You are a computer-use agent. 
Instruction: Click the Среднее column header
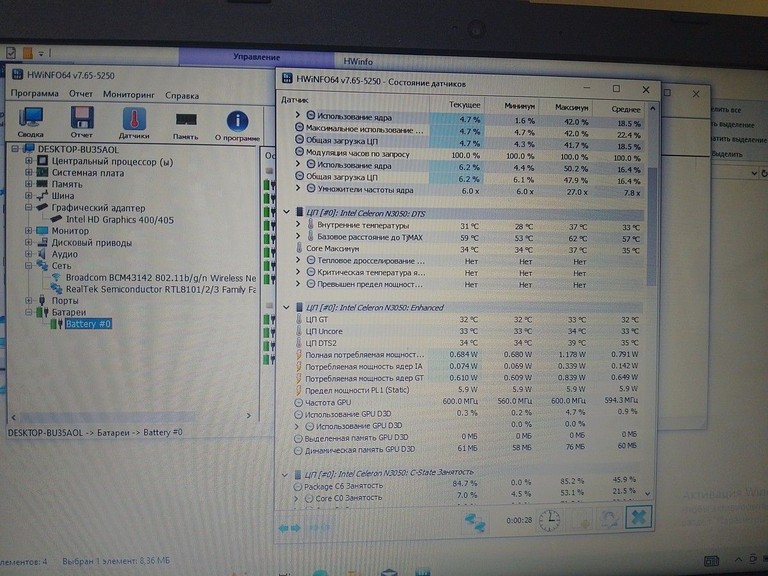point(619,108)
